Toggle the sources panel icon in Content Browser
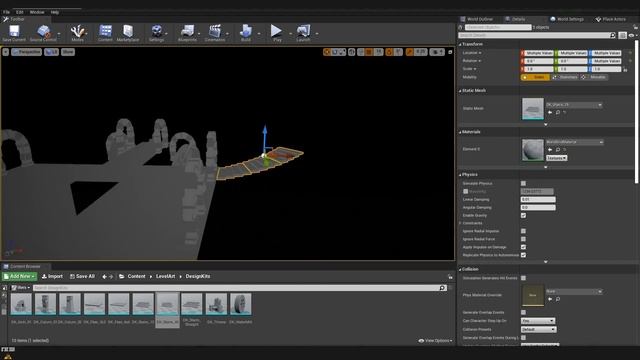 coord(4,288)
